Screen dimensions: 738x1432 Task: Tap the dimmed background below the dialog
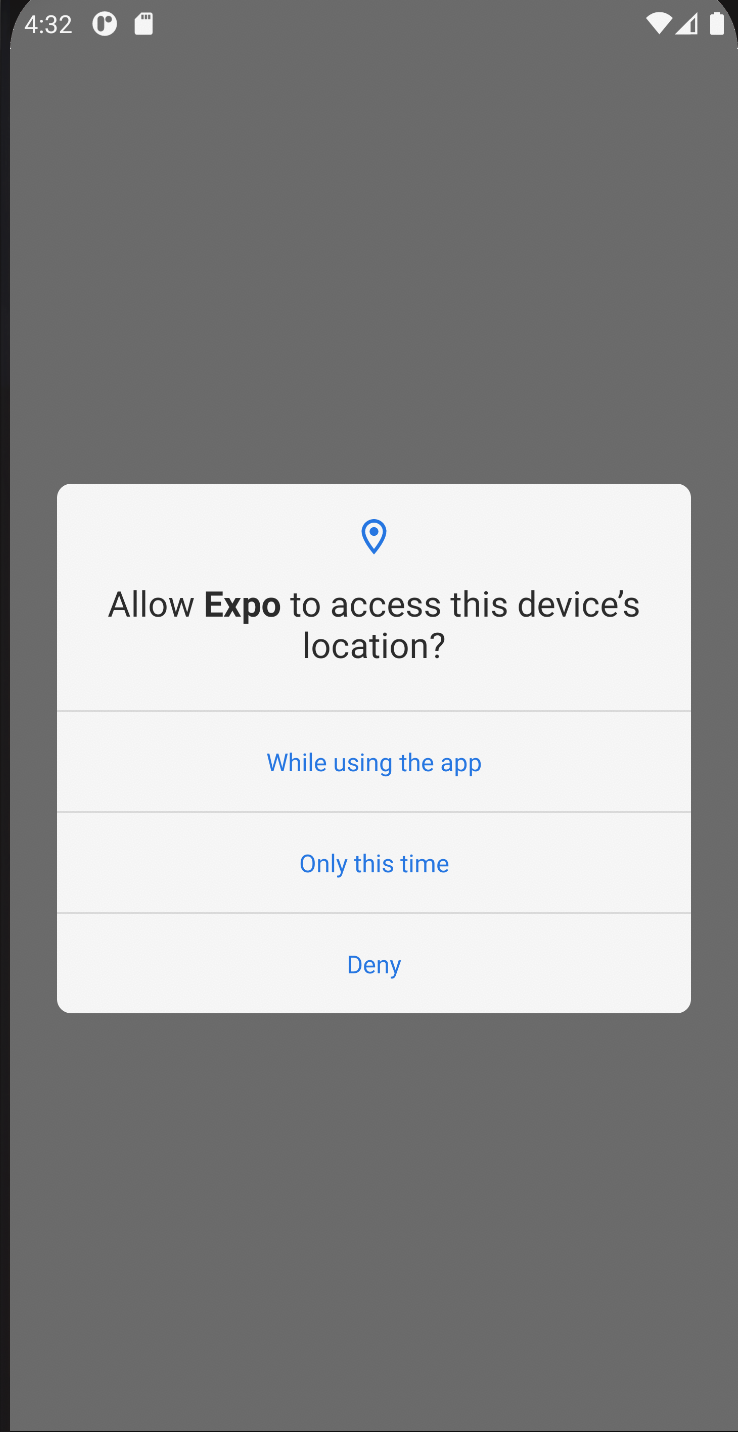374,1220
